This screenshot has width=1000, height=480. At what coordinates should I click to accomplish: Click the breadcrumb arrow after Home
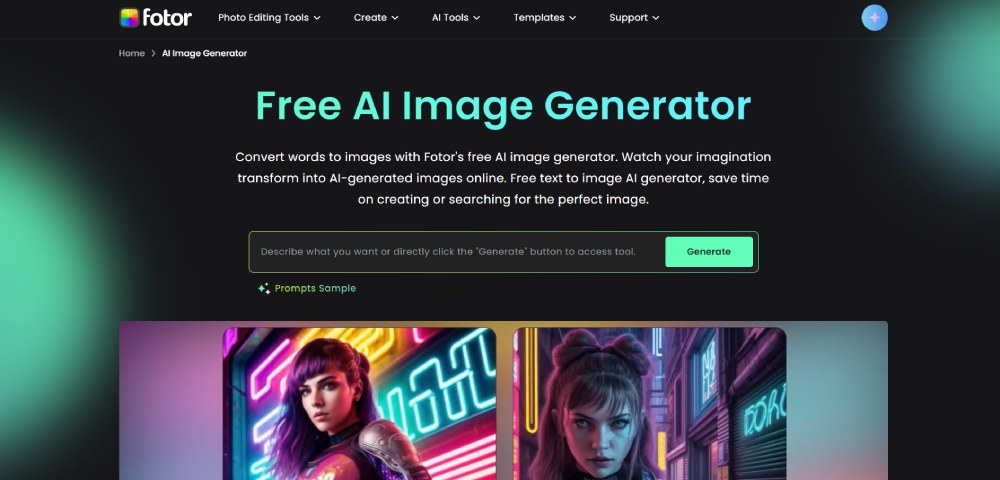pyautogui.click(x=153, y=54)
